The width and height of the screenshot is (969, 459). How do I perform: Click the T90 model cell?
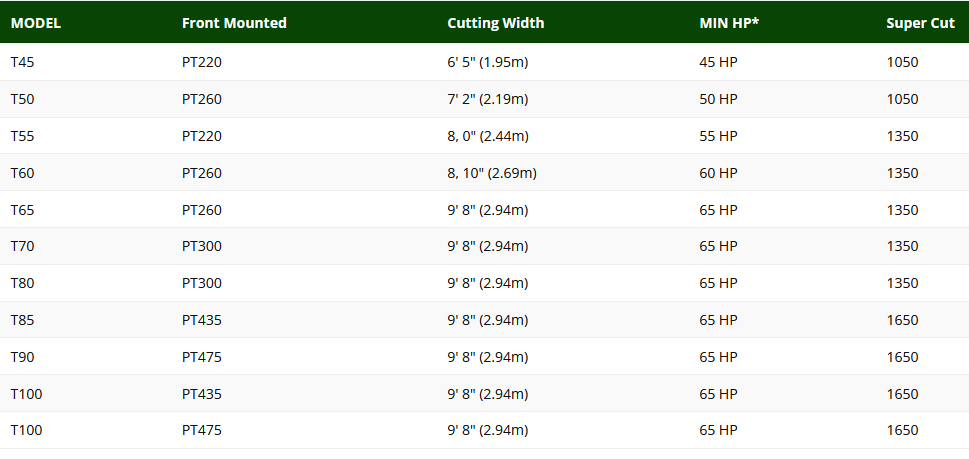click(23, 357)
